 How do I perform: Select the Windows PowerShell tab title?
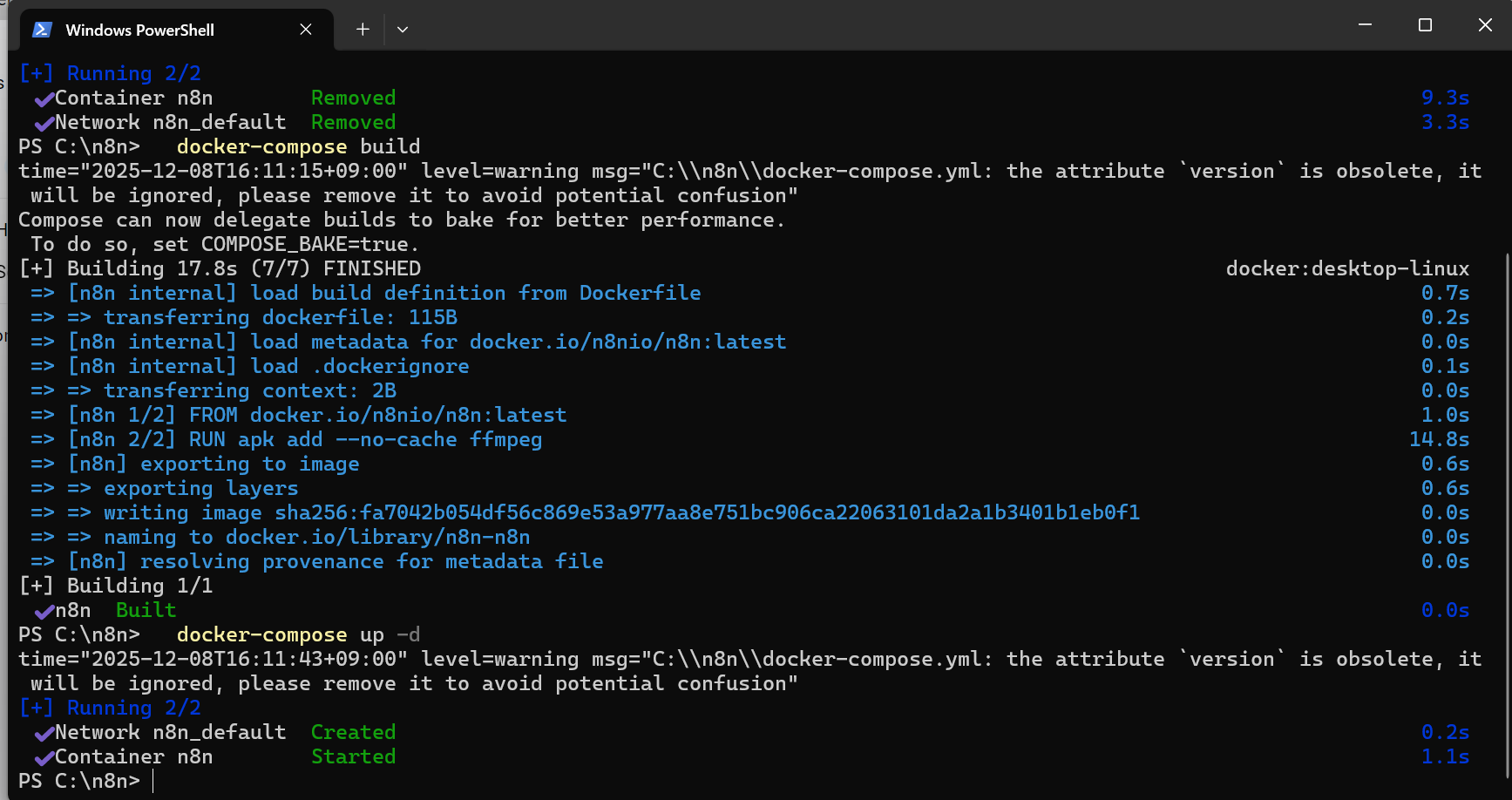(x=139, y=30)
